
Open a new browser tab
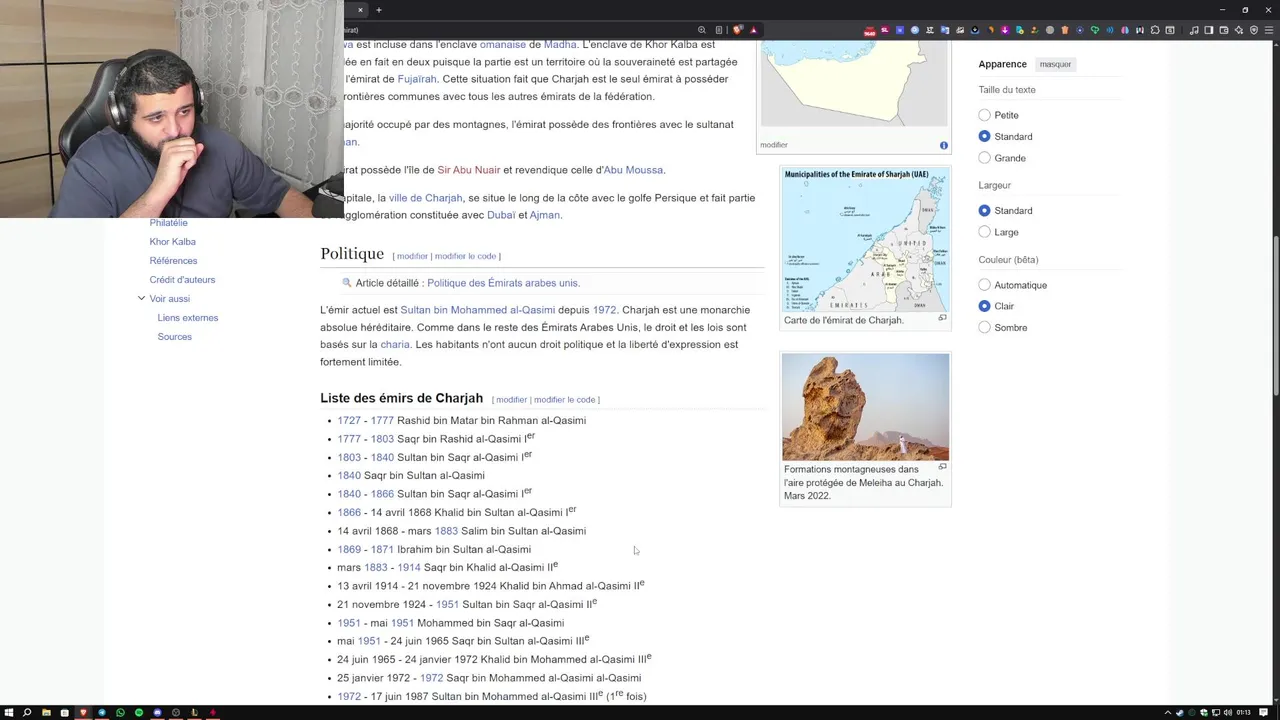pyautogui.click(x=378, y=10)
